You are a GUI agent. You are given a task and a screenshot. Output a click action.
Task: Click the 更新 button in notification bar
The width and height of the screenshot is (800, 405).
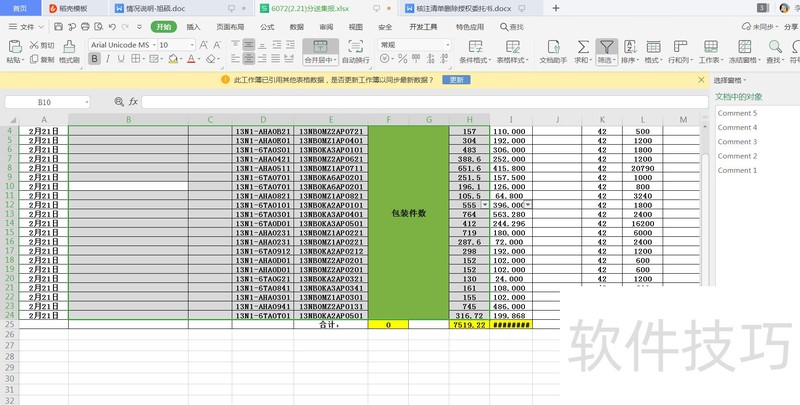tap(457, 80)
